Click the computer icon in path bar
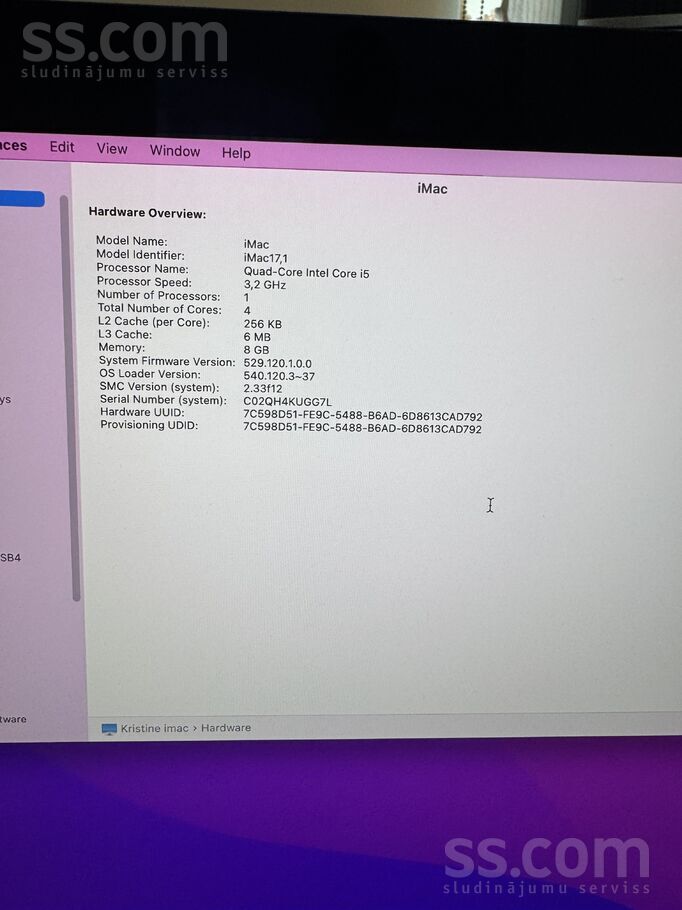 click(109, 729)
